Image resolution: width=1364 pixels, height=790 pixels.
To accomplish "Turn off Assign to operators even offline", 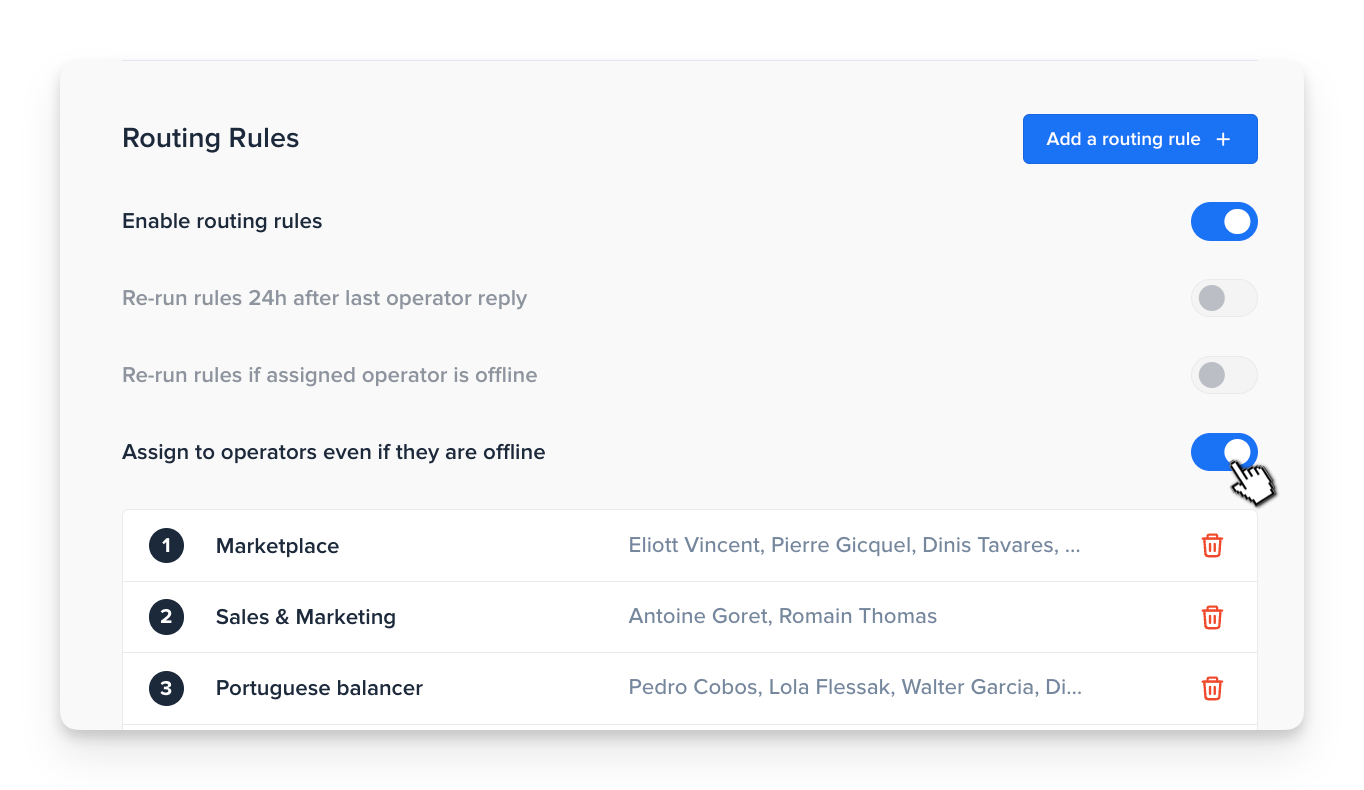I will (x=1224, y=452).
